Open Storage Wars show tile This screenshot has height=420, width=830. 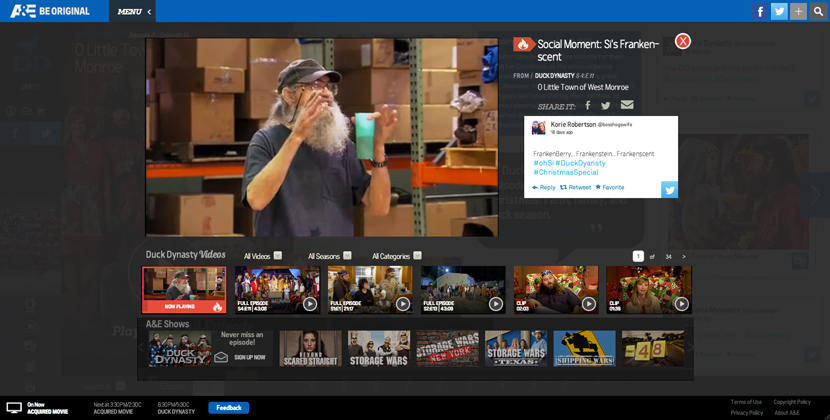coord(378,348)
